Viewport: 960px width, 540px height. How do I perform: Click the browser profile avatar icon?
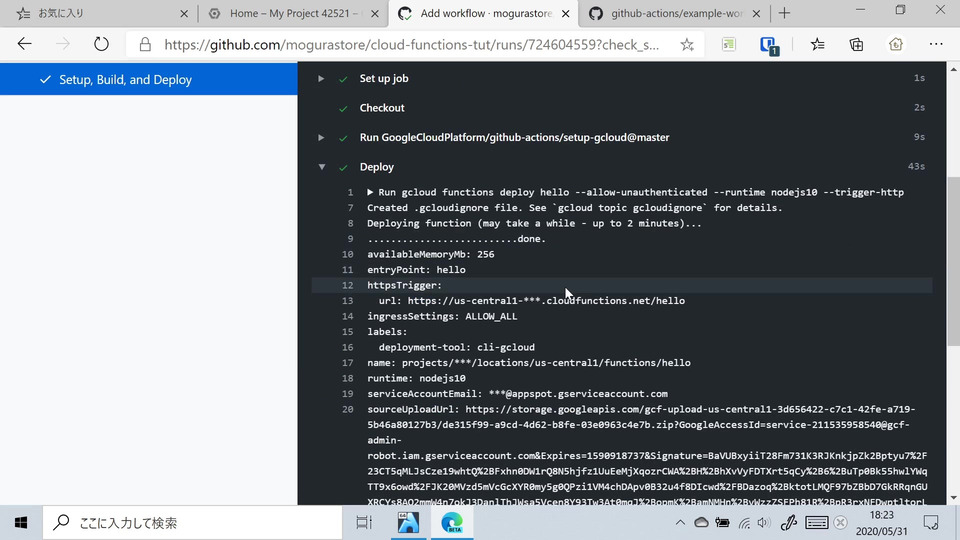click(896, 44)
